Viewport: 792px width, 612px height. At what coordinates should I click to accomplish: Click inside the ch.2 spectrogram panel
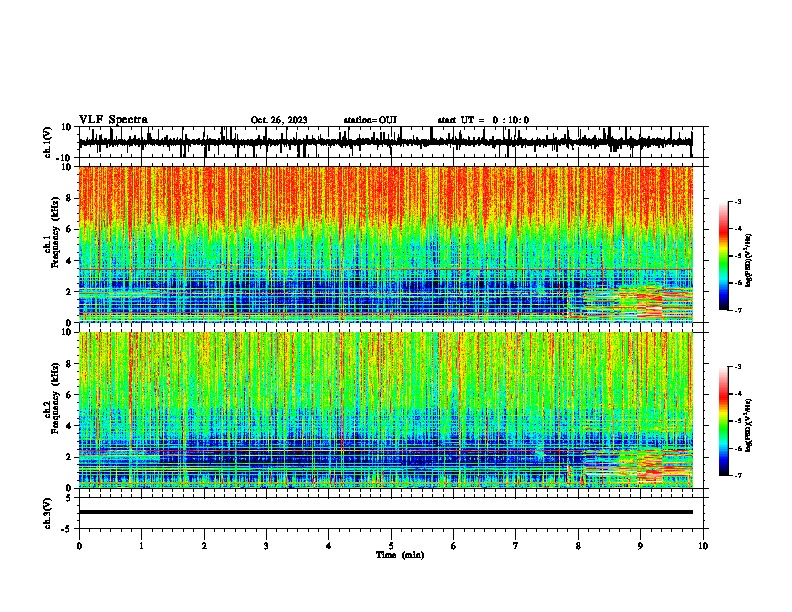coord(386,410)
